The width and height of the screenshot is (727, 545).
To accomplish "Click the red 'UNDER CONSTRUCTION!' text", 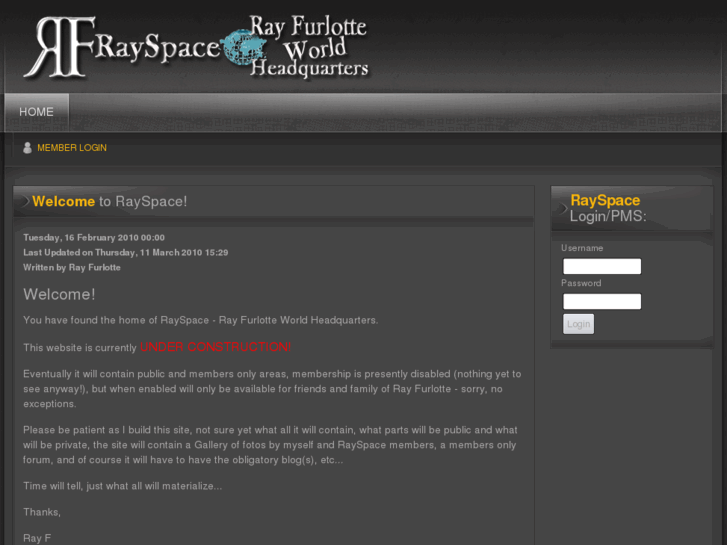I will 216,347.
